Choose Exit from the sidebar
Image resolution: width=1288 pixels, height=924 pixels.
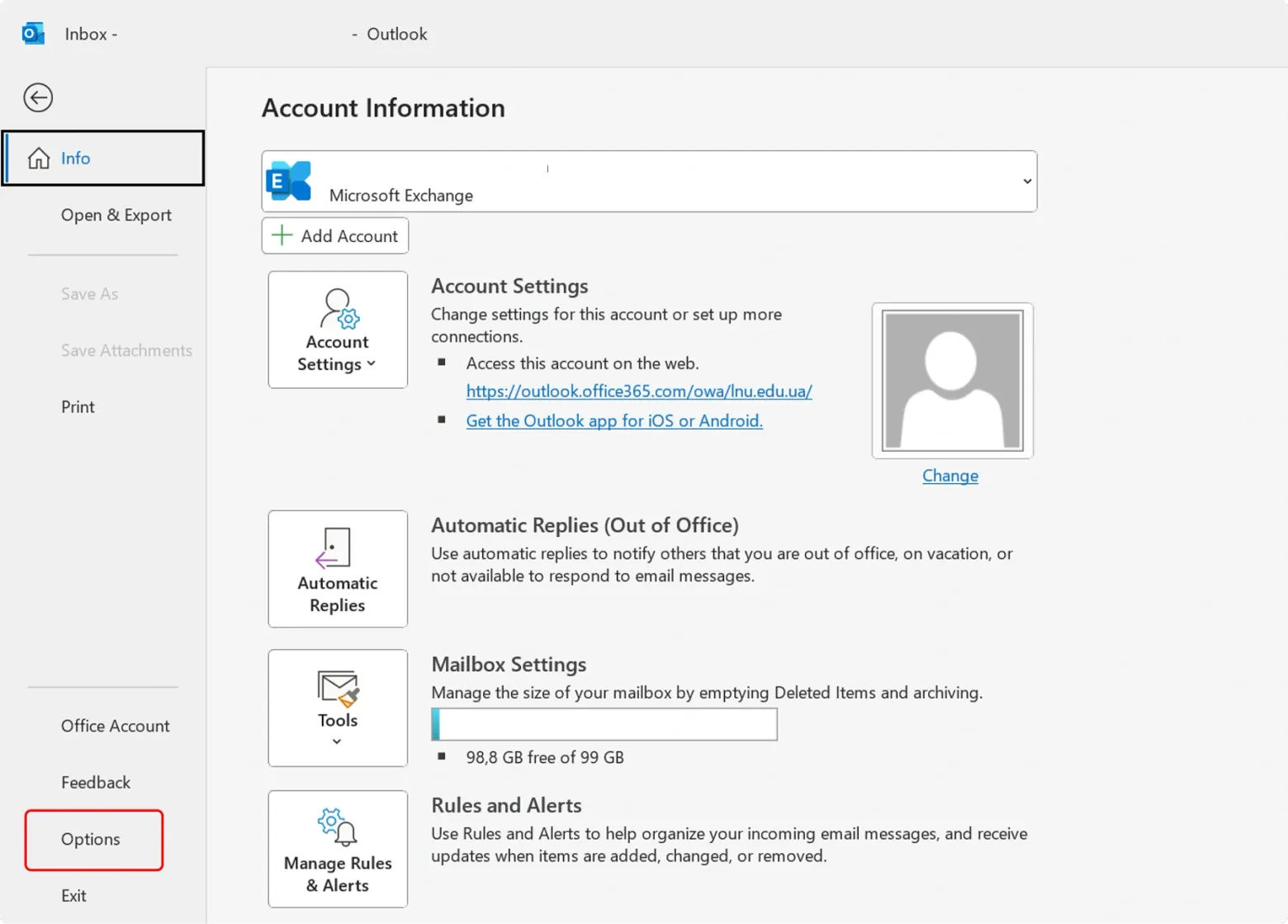tap(73, 895)
